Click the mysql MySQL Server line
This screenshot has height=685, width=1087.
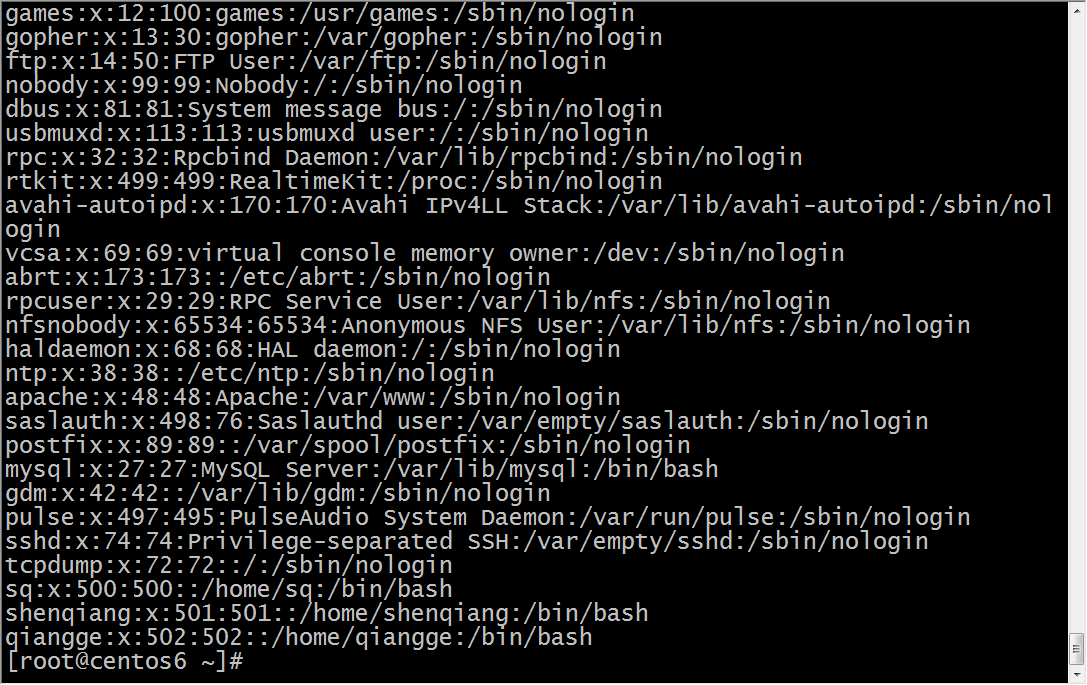pos(362,469)
